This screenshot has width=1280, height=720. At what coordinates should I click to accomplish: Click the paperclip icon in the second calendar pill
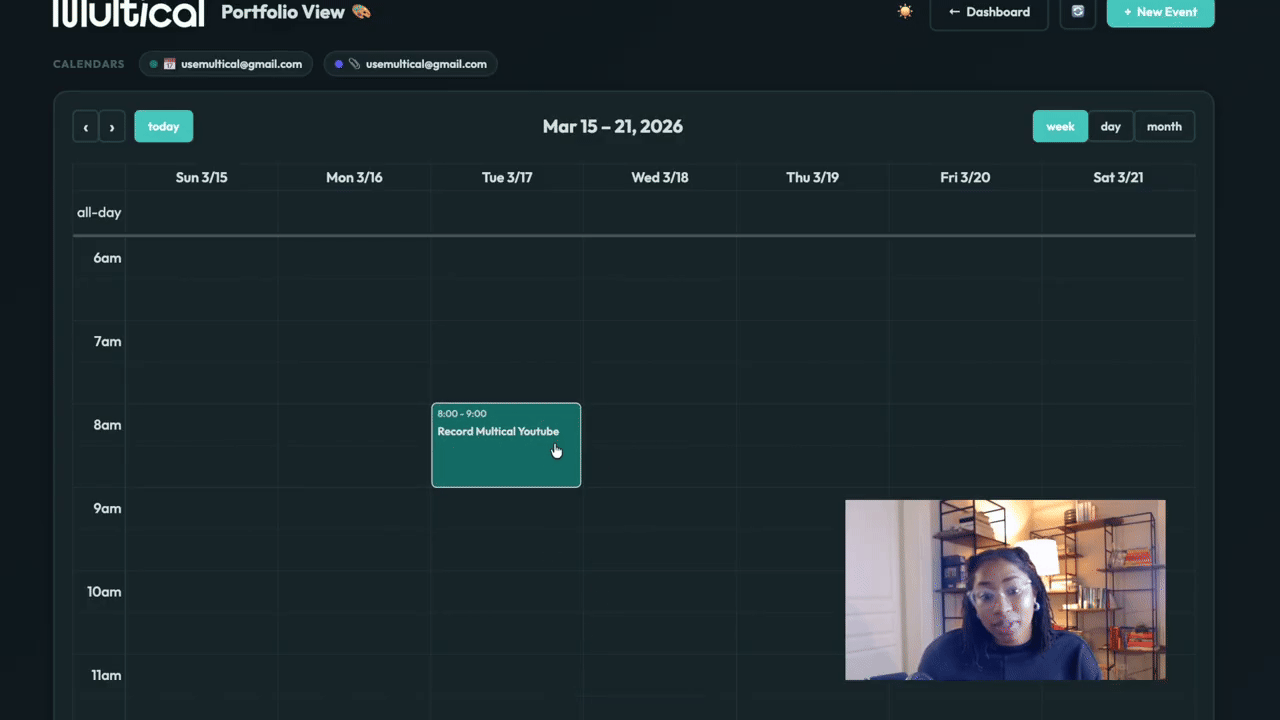click(x=353, y=63)
